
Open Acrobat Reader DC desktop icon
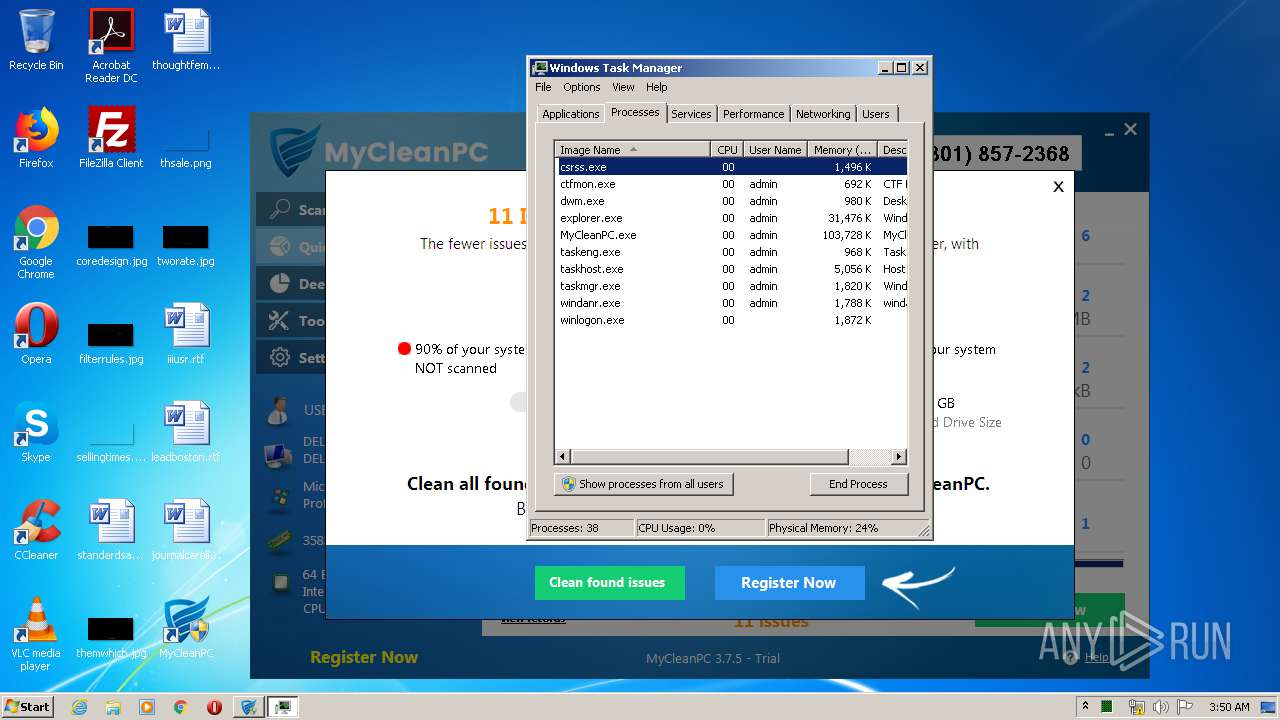point(111,45)
